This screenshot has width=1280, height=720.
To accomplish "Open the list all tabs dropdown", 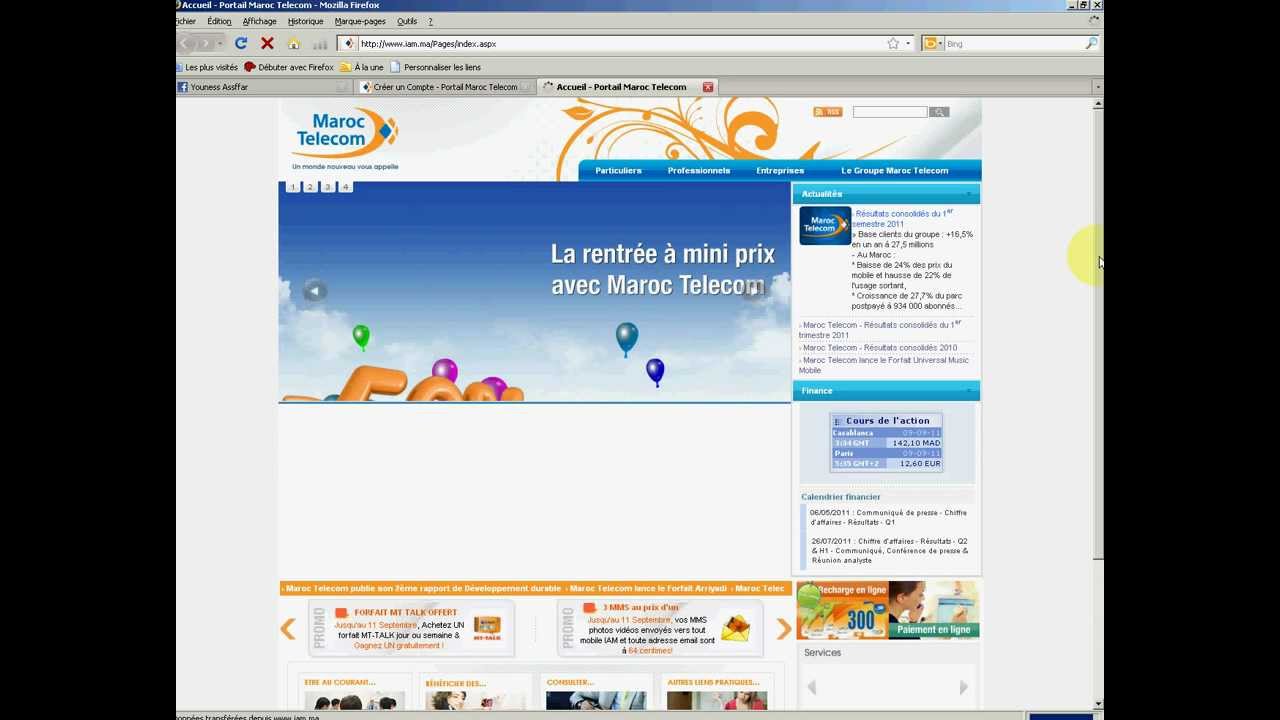I will click(1097, 87).
